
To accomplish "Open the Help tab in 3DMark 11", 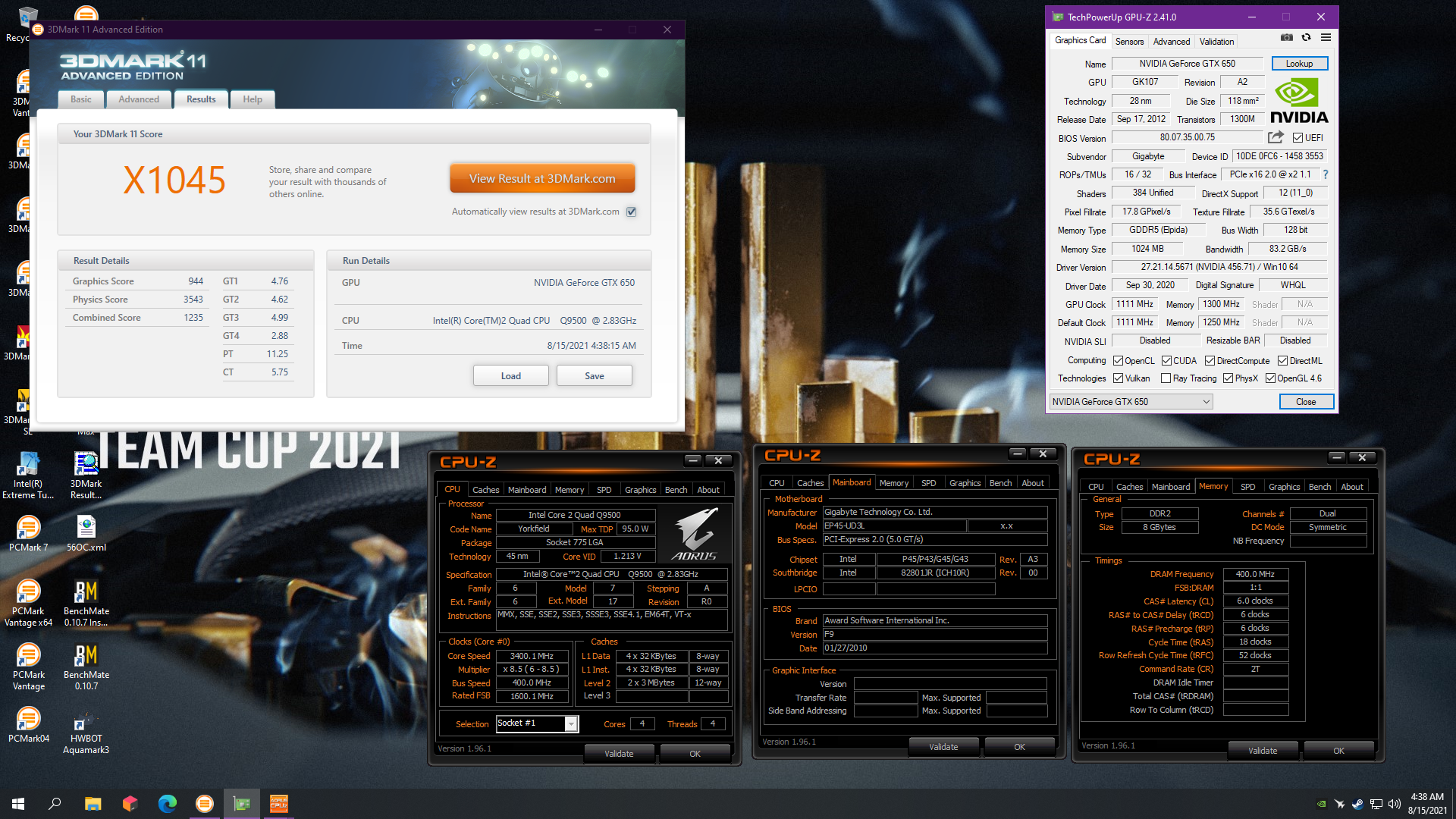I will 253,99.
